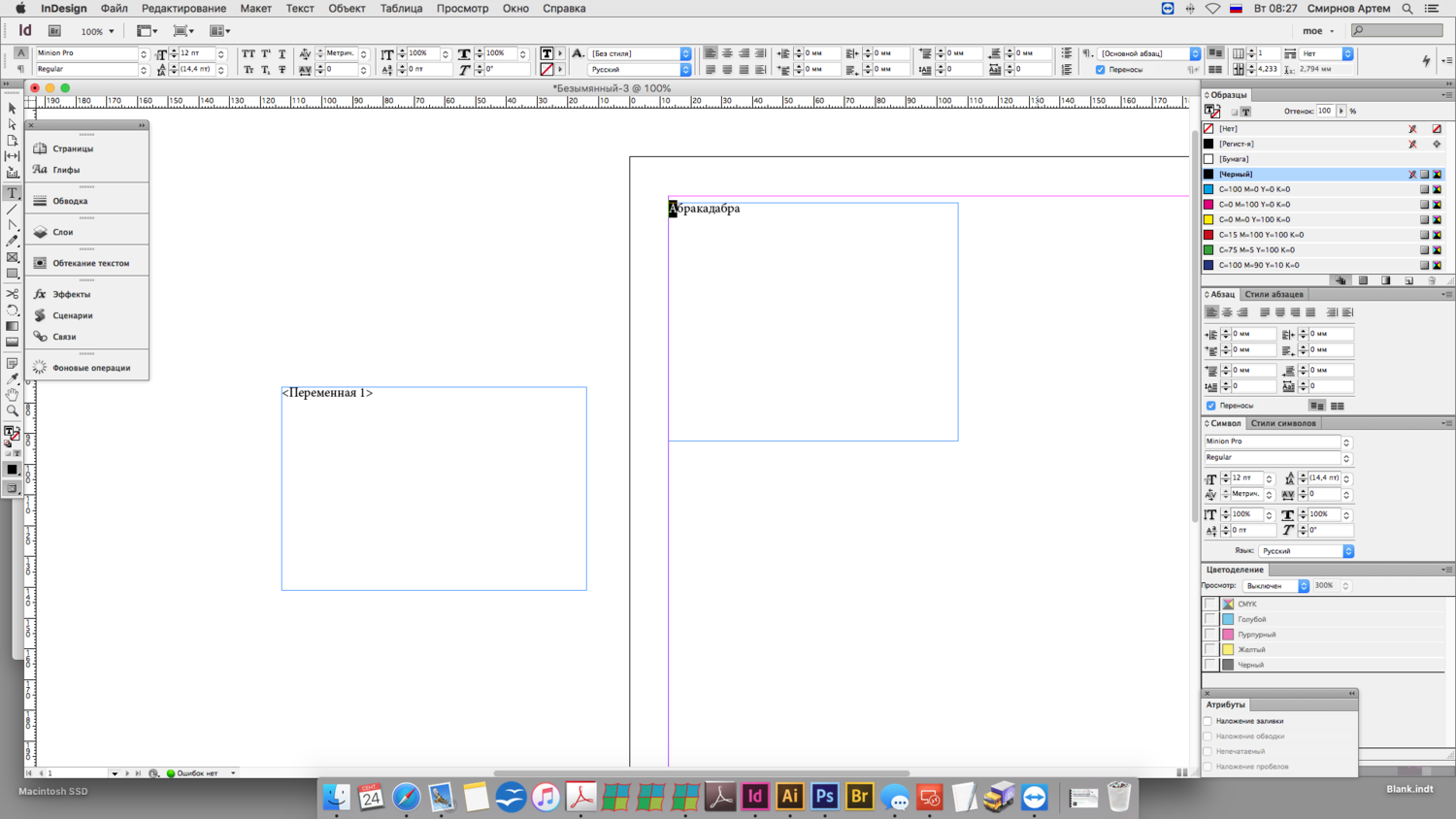Select the Hand tool
The image size is (1456, 819).
13,395
